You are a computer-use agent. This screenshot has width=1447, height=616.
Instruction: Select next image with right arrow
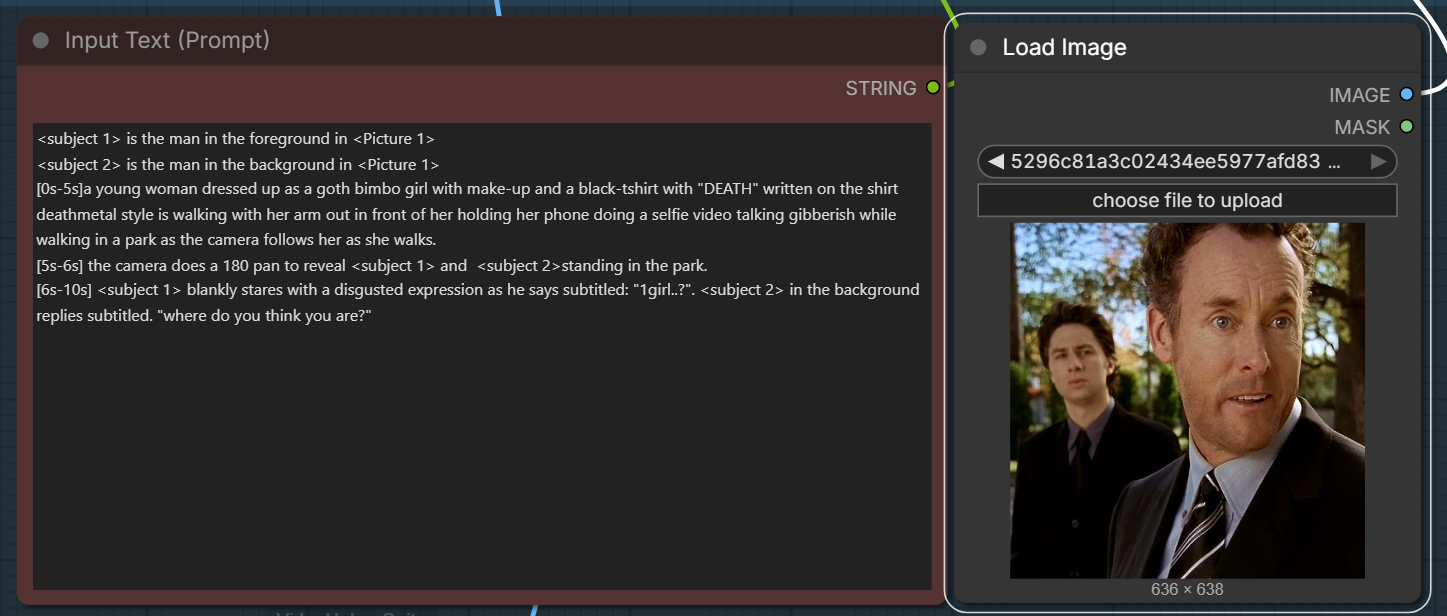coord(1378,161)
